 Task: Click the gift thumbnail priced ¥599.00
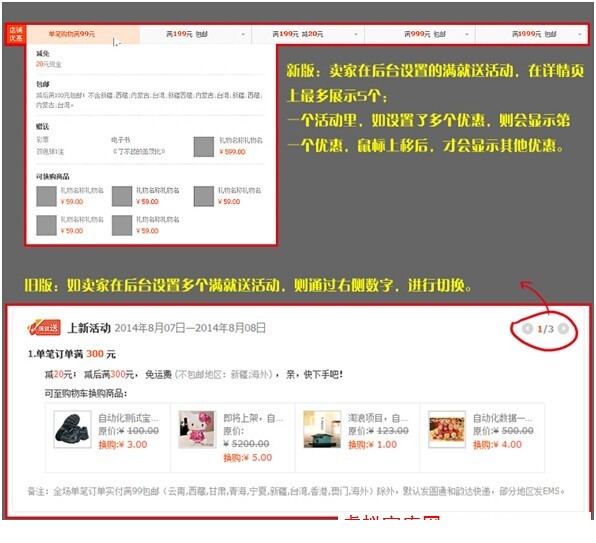pyautogui.click(x=204, y=147)
